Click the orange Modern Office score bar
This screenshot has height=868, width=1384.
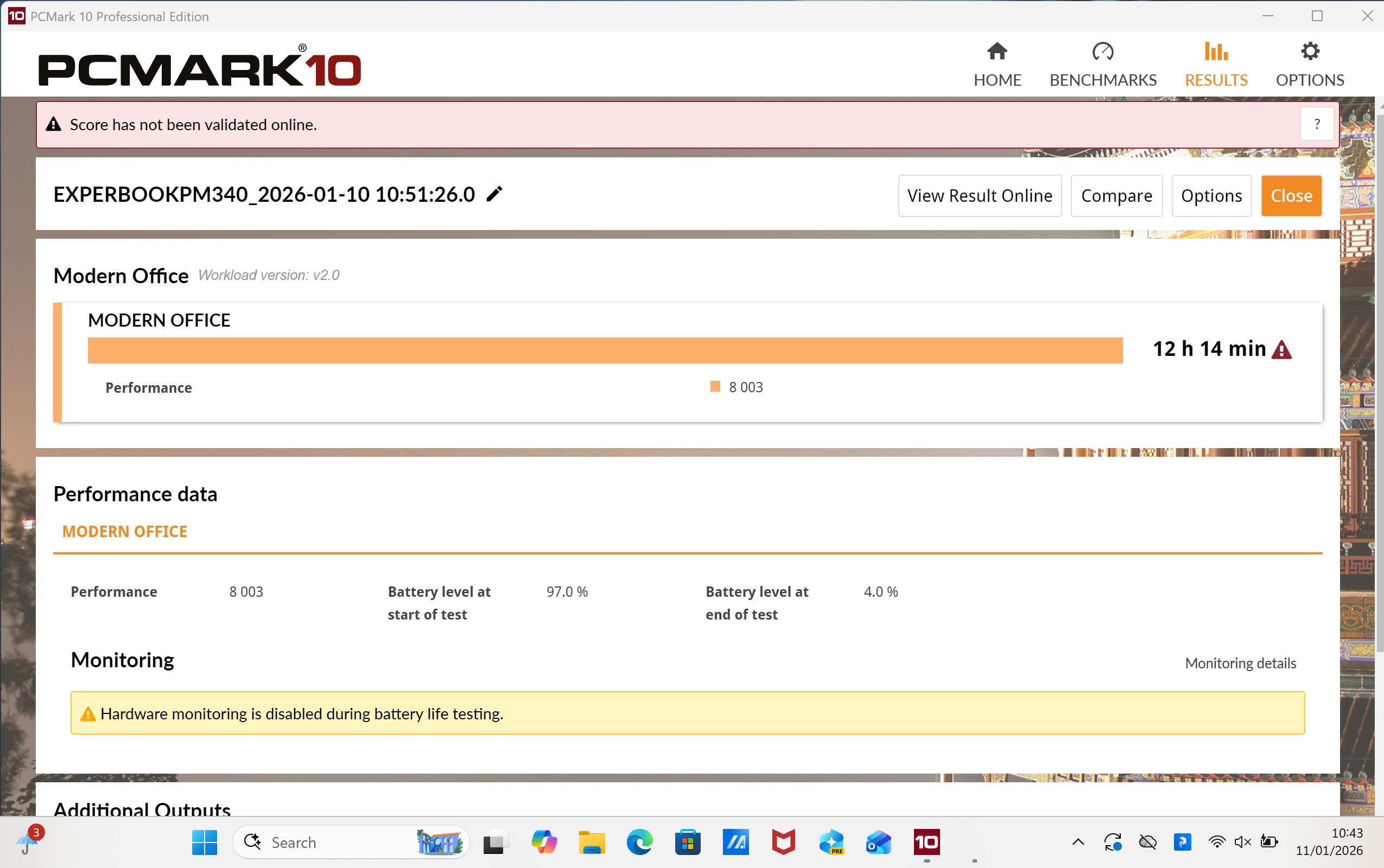[x=604, y=350]
